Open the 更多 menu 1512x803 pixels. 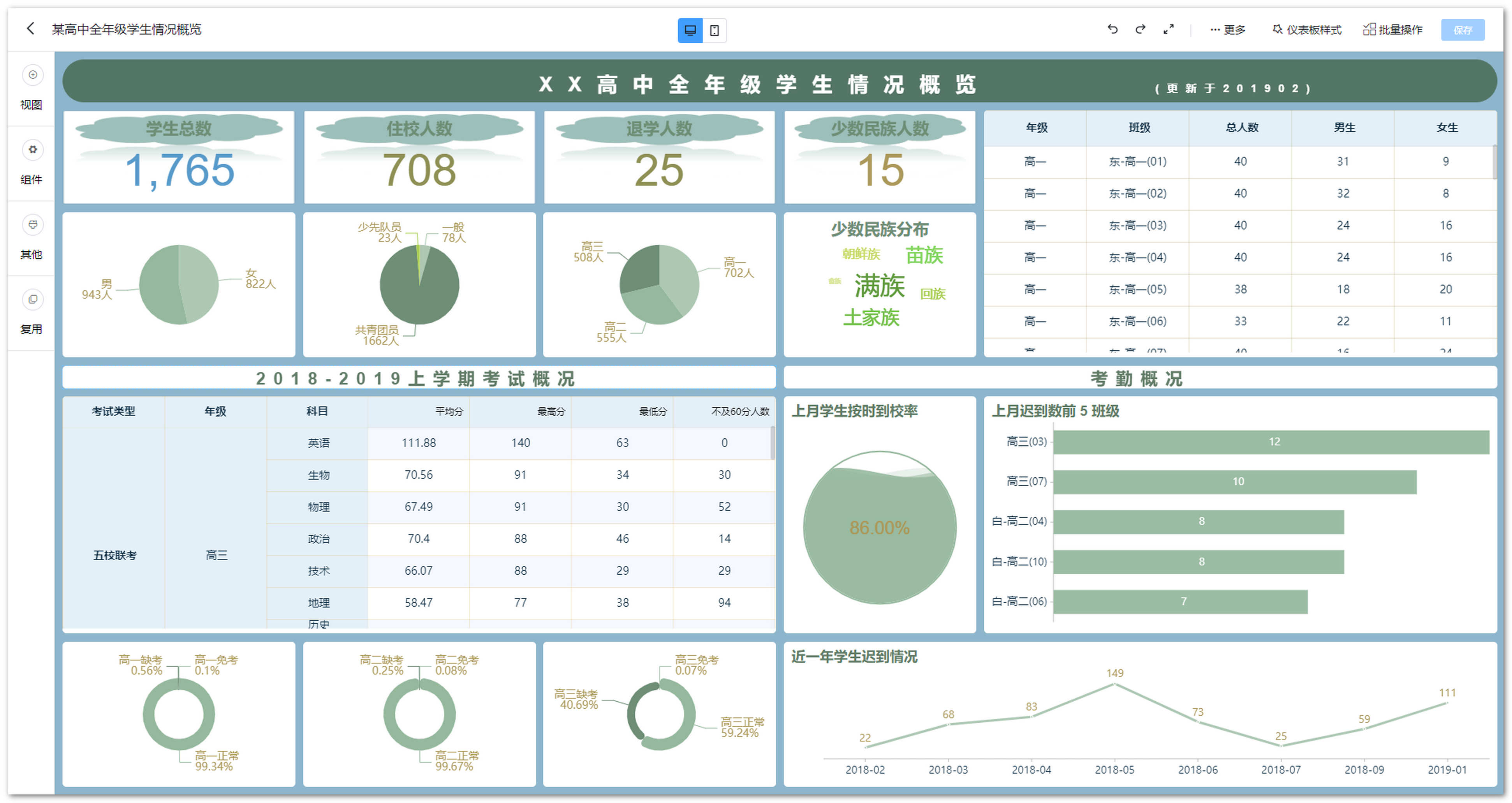[x=1228, y=29]
